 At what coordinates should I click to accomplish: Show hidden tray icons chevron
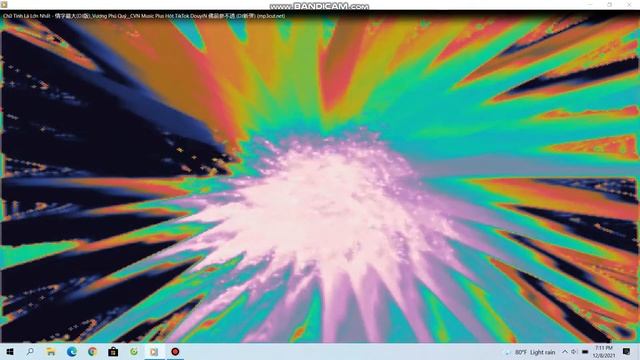click(565, 351)
